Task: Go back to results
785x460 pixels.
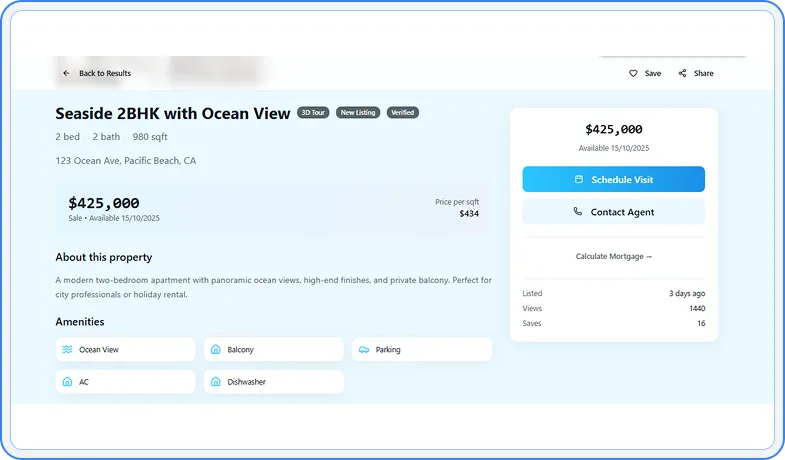Action: click(104, 73)
